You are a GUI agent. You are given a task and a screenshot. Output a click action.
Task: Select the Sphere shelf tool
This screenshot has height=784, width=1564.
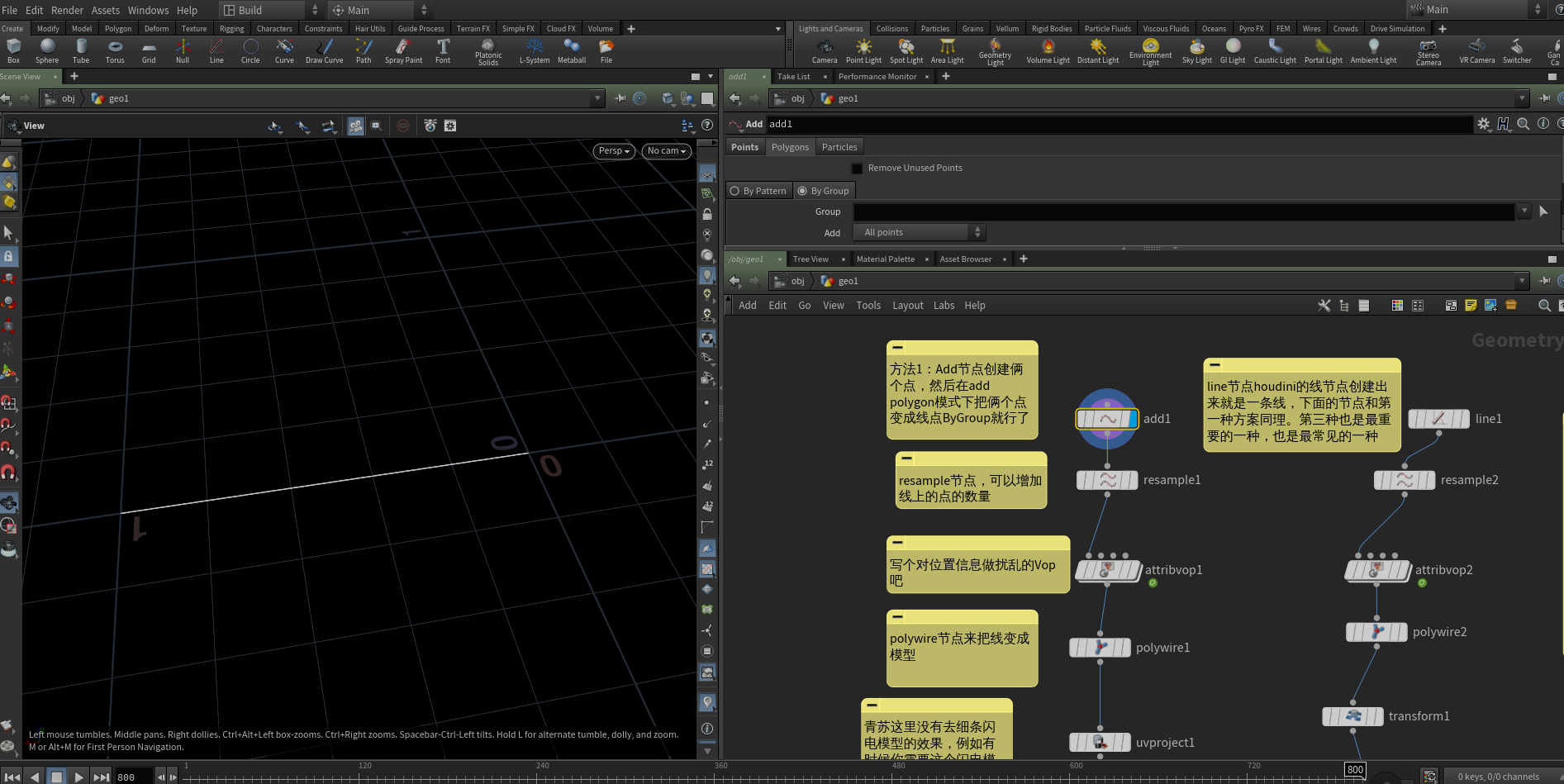pos(47,50)
